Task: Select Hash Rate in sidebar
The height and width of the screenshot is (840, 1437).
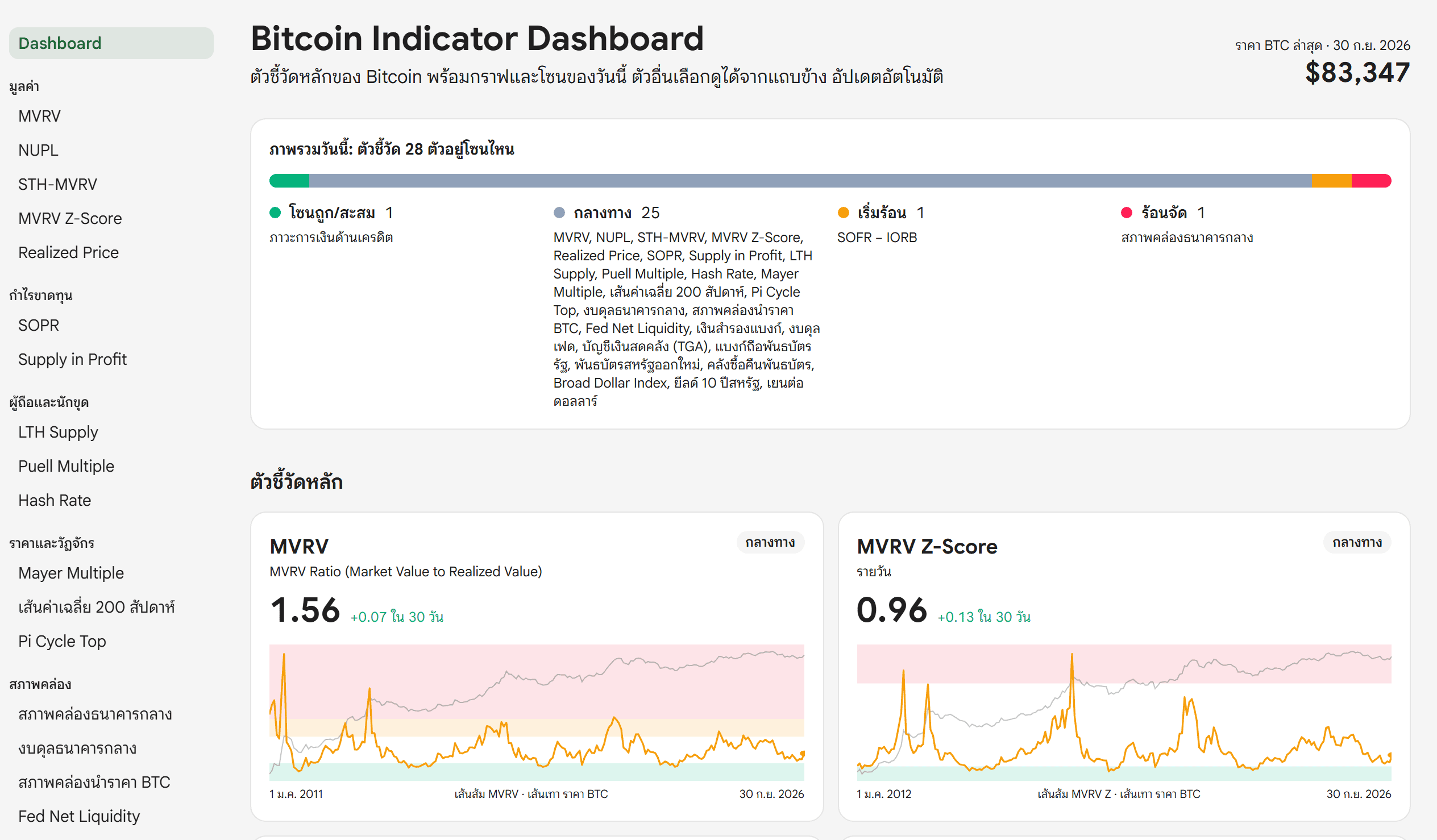Action: (55, 501)
